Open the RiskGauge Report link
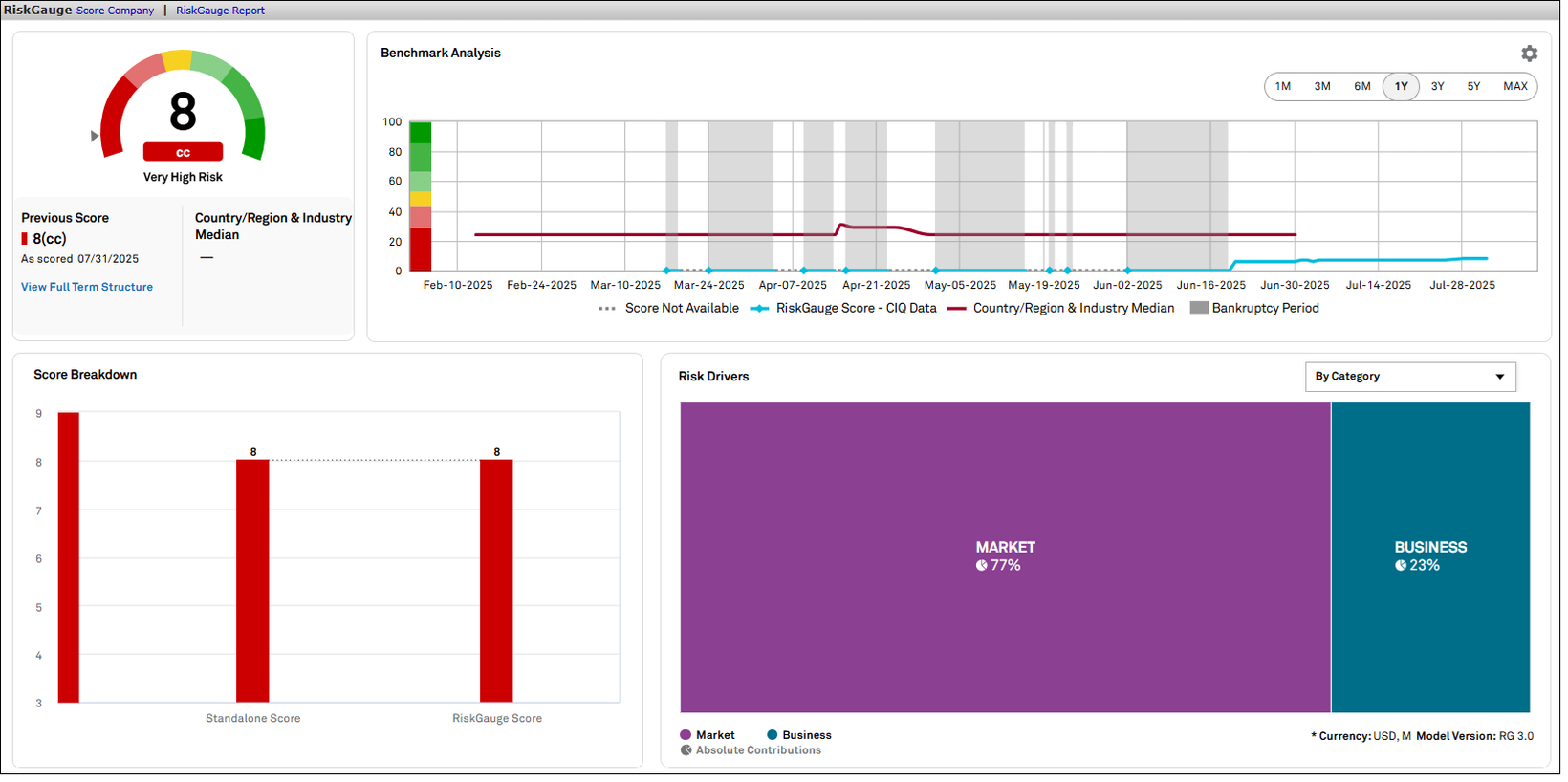Screen dimensions: 1568x782 pos(220,11)
